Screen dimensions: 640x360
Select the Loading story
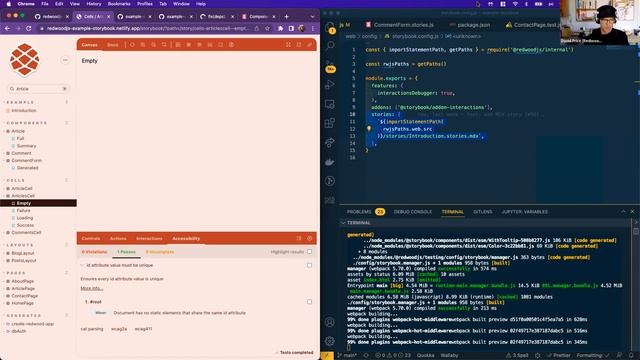pos(25,218)
